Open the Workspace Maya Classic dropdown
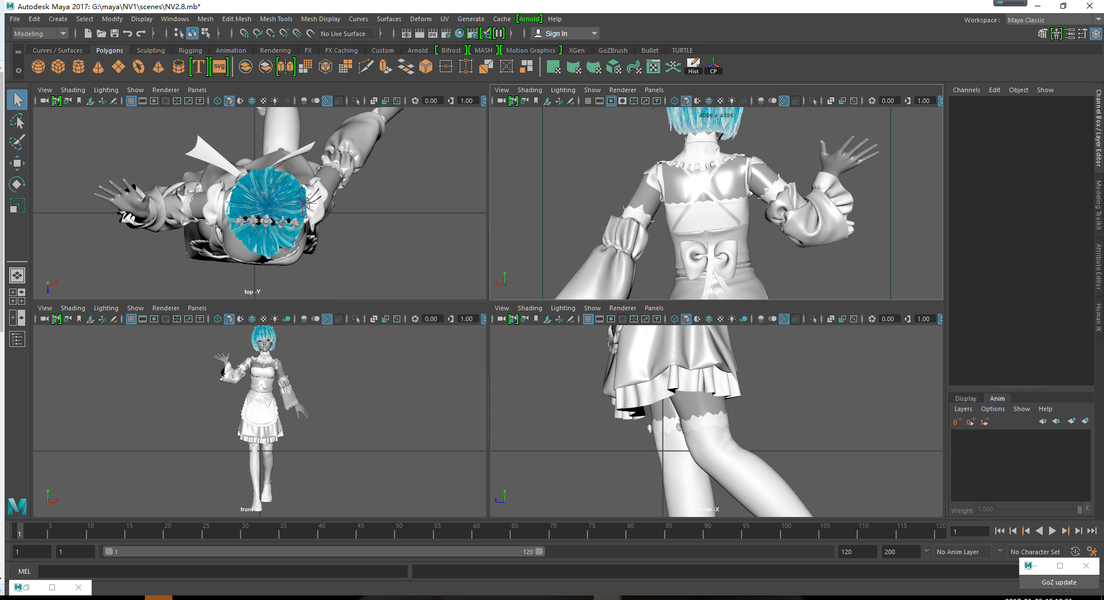Image resolution: width=1104 pixels, height=600 pixels. tap(1053, 20)
